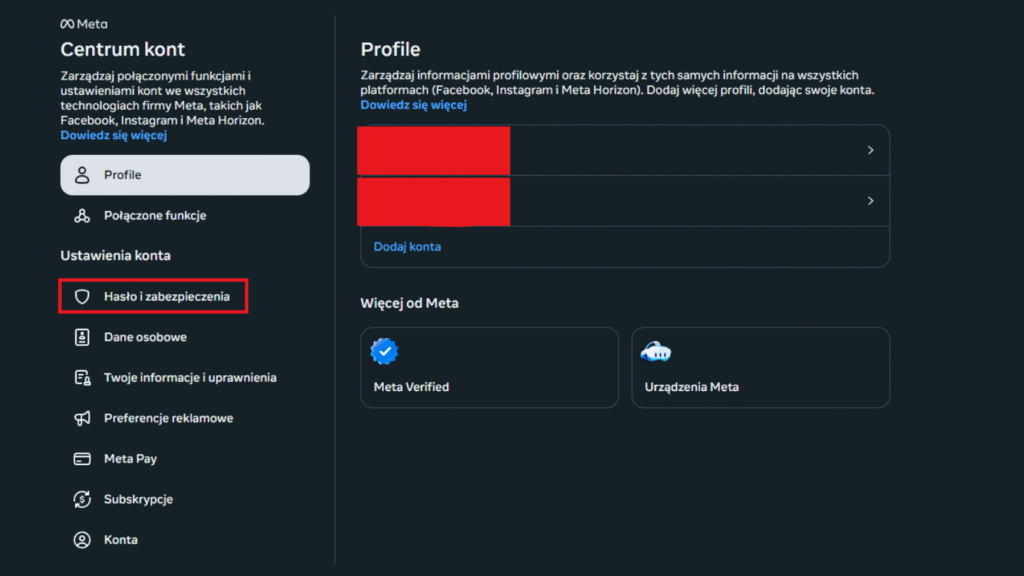The height and width of the screenshot is (576, 1024).
Task: Click the Profile page heading
Action: 391,50
